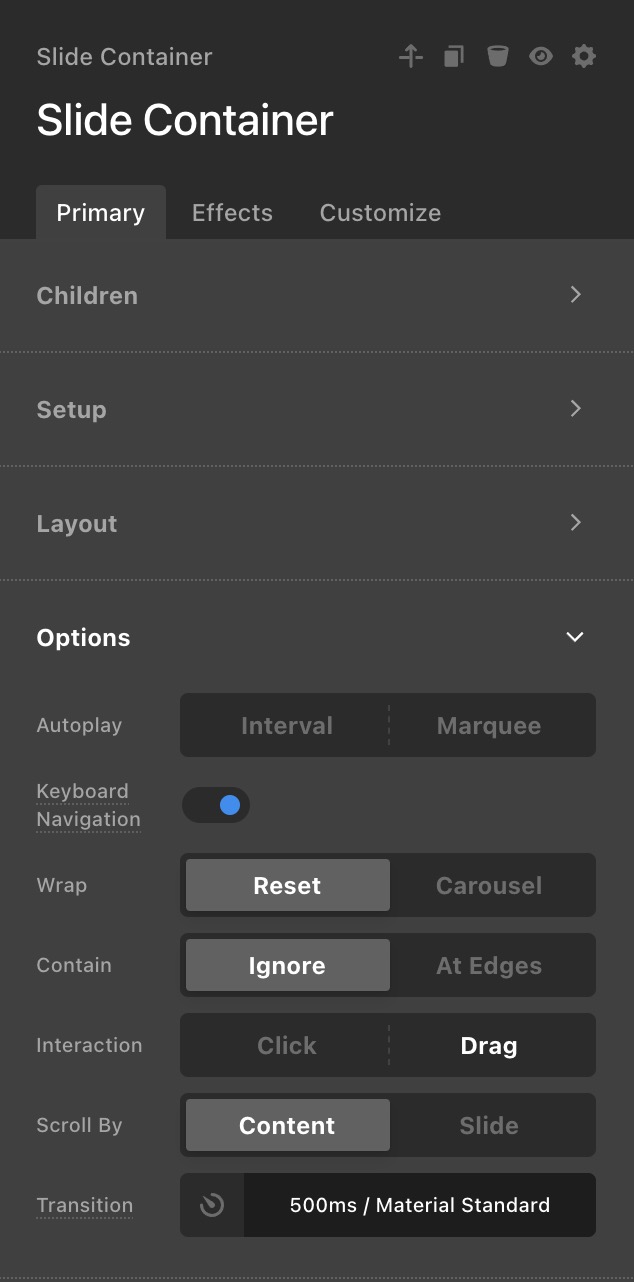Toggle element visibility with eye icon
The height and width of the screenshot is (1282, 634).
[x=540, y=57]
